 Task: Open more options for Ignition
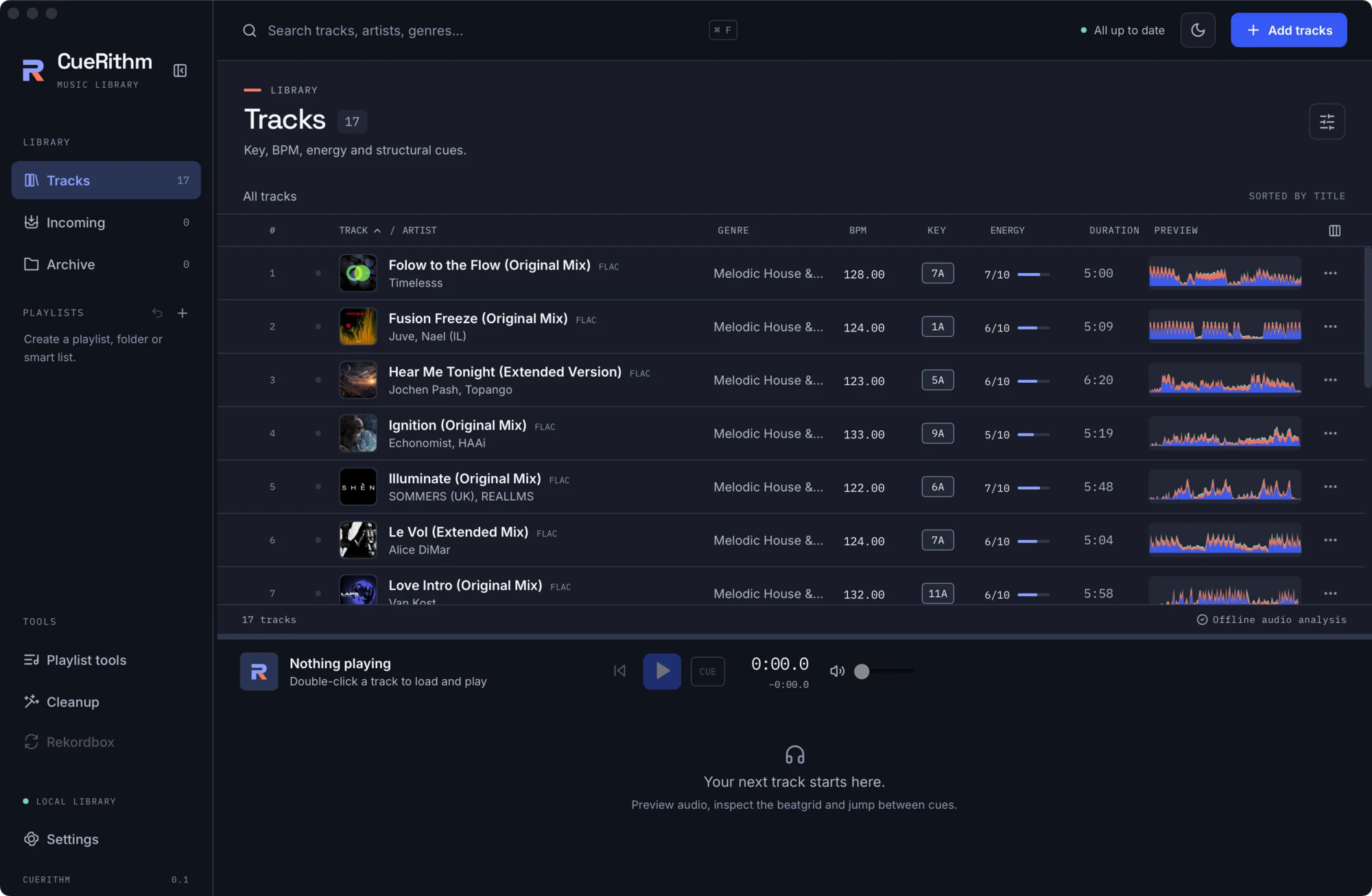click(1330, 434)
